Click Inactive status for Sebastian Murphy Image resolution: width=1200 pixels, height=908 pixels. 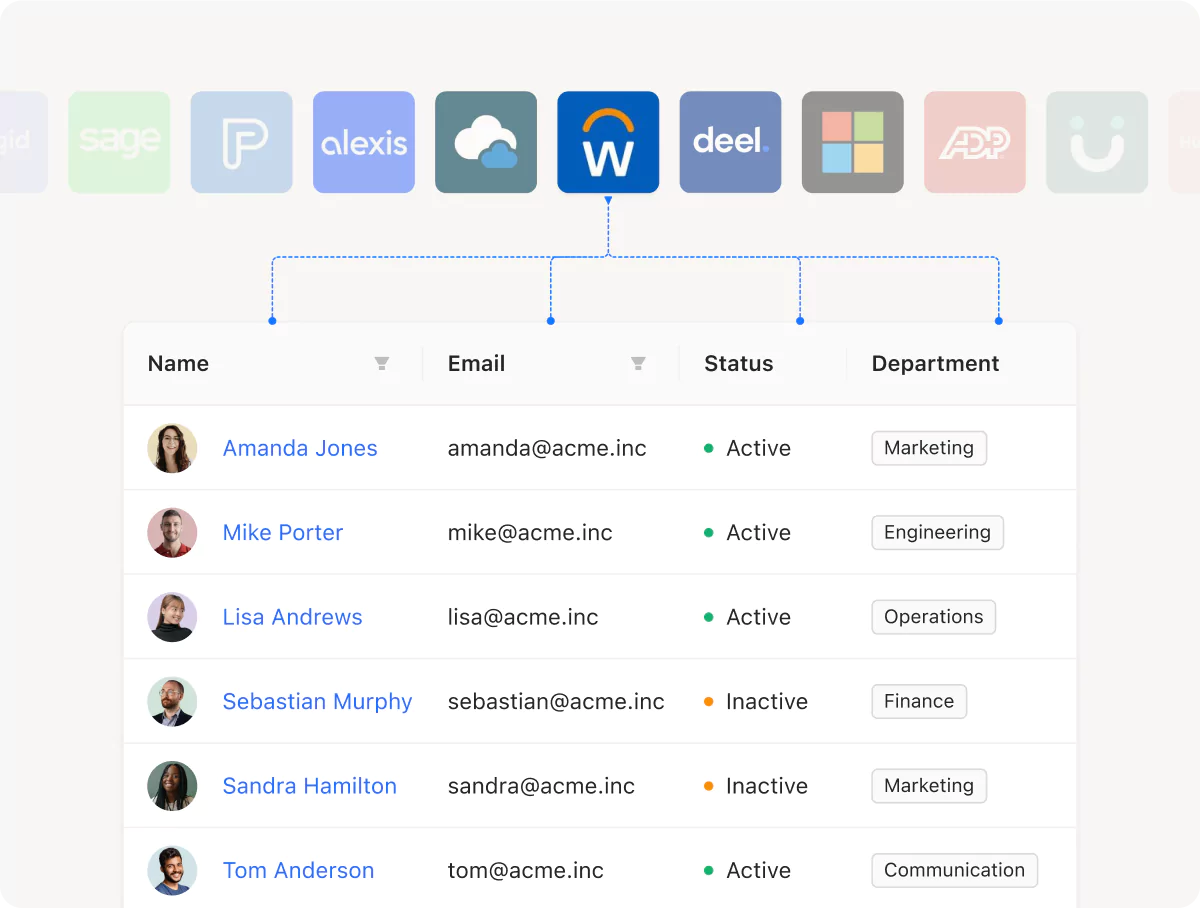tap(756, 701)
